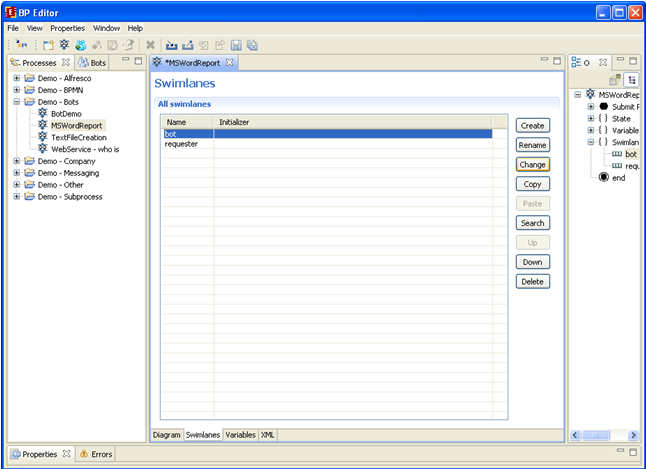Switch to the Bots tab
Screen dimensions: 646x469
[92, 63]
